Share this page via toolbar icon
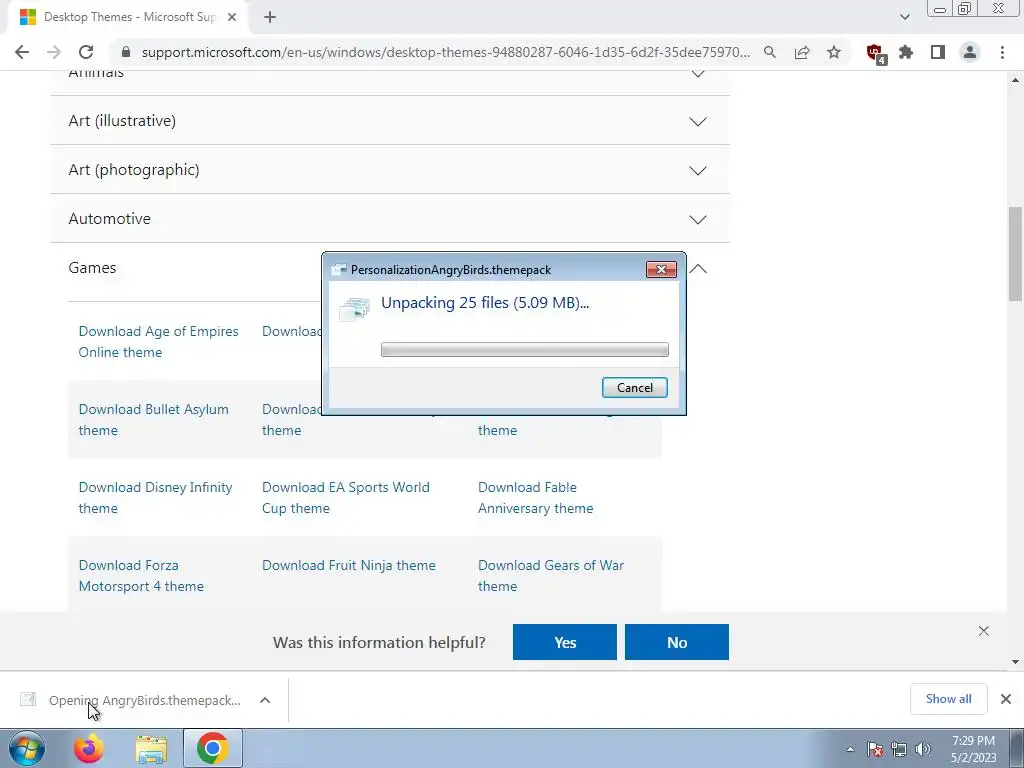The image size is (1024, 768). point(802,52)
